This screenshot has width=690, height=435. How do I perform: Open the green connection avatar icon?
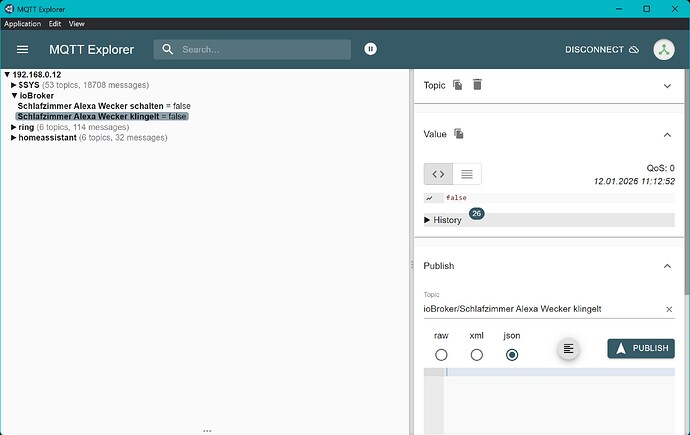(x=664, y=50)
